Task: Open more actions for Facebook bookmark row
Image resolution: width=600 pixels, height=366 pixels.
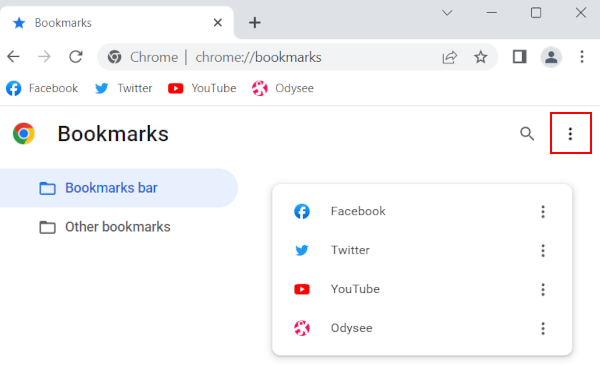Action: pos(543,211)
